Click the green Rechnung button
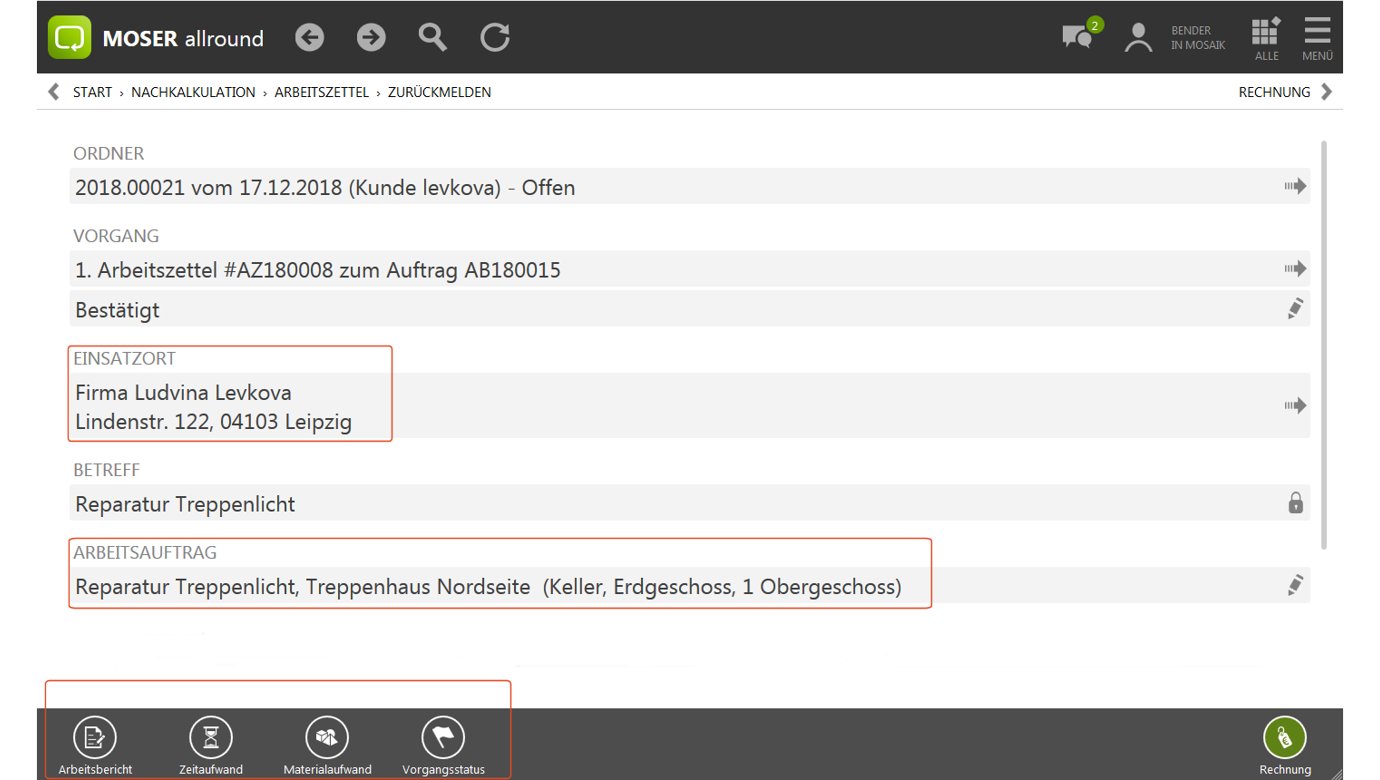 point(1285,739)
